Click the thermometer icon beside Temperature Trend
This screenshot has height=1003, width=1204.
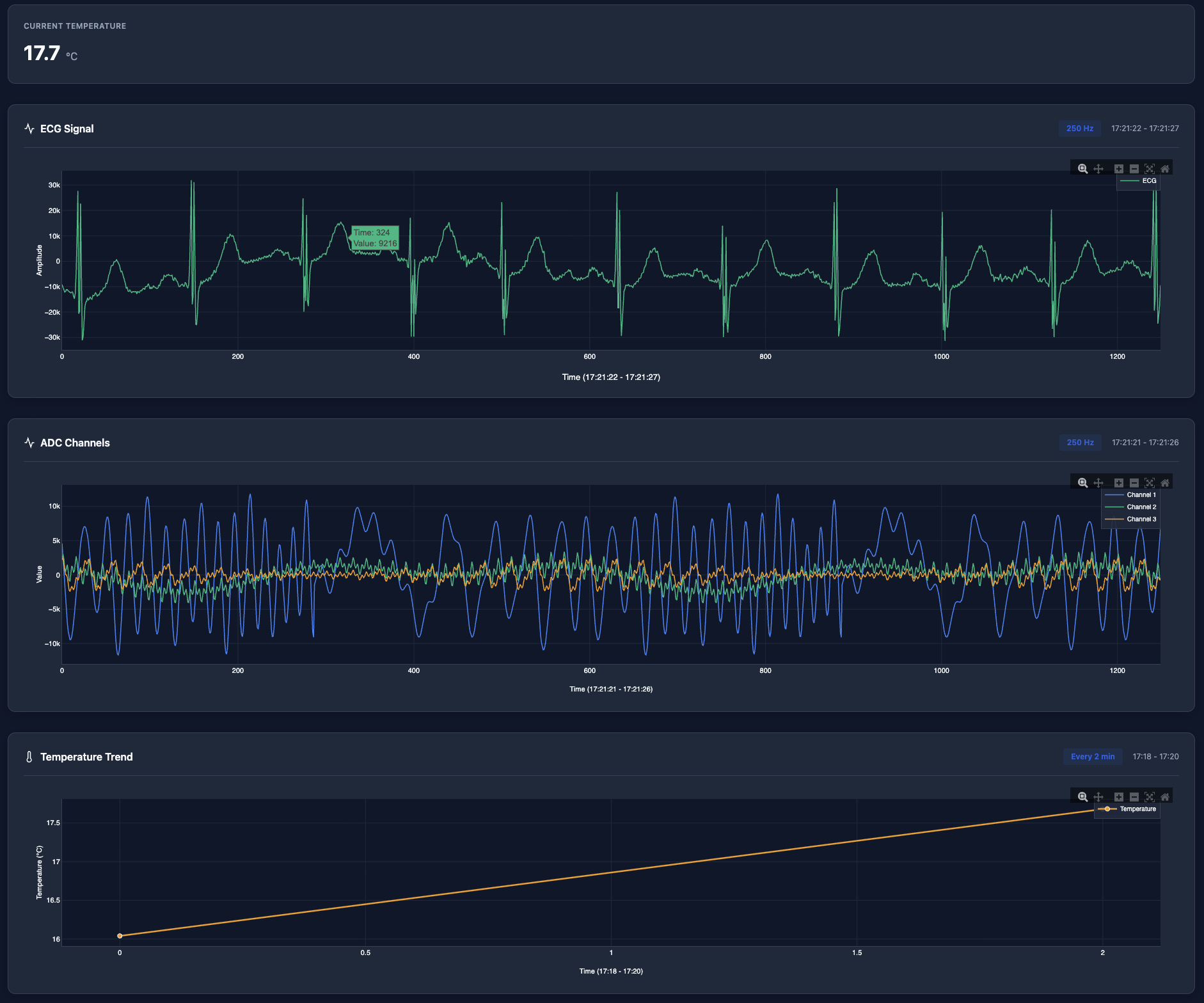click(29, 757)
